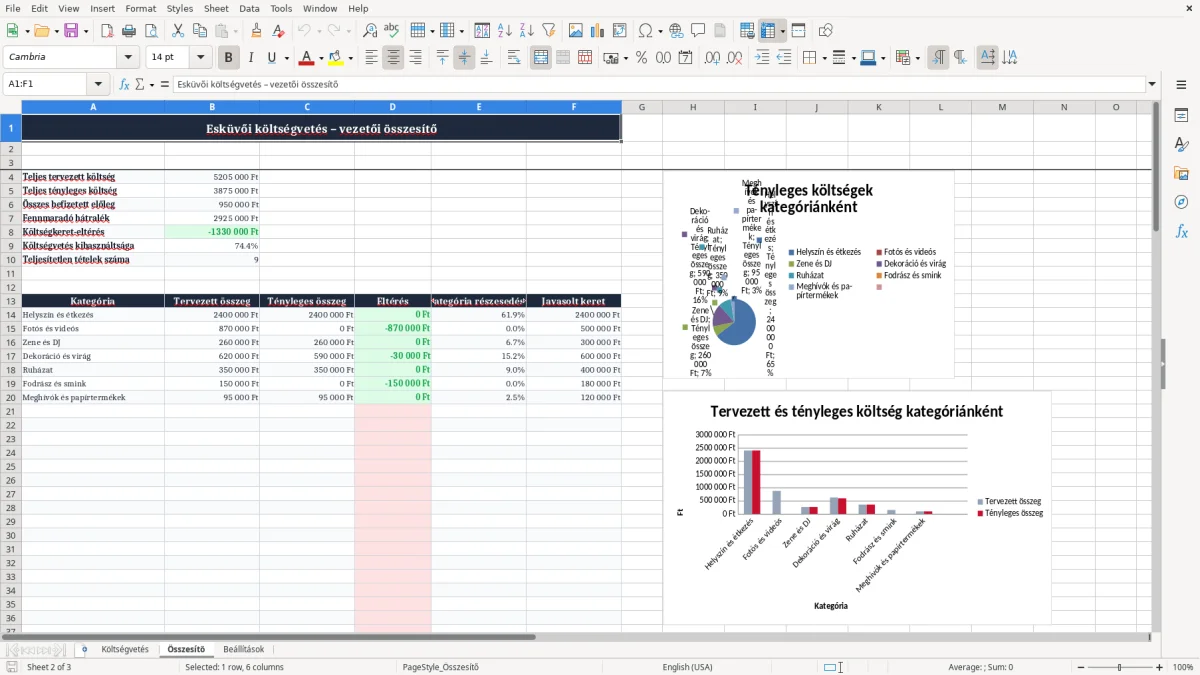Toggle Align Left
Viewport: 1200px width, 675px height.
coord(371,58)
